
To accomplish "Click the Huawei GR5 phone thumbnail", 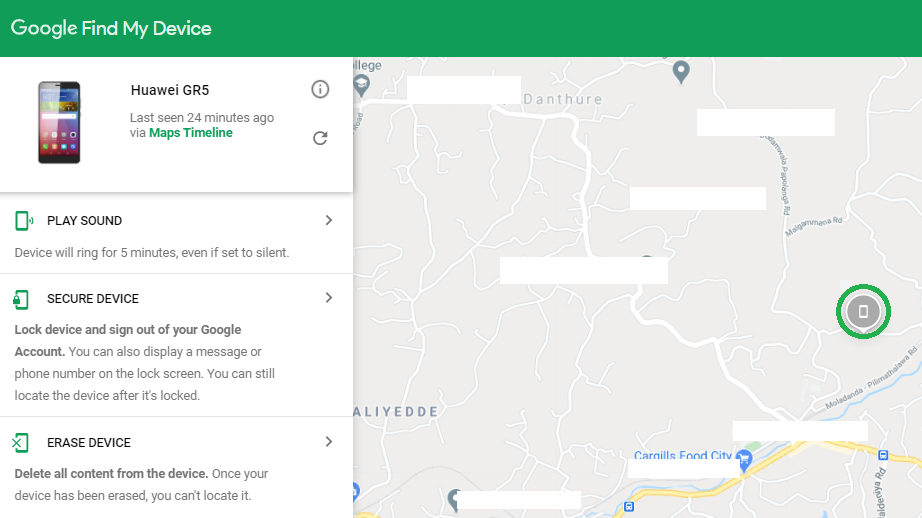I will (x=59, y=122).
